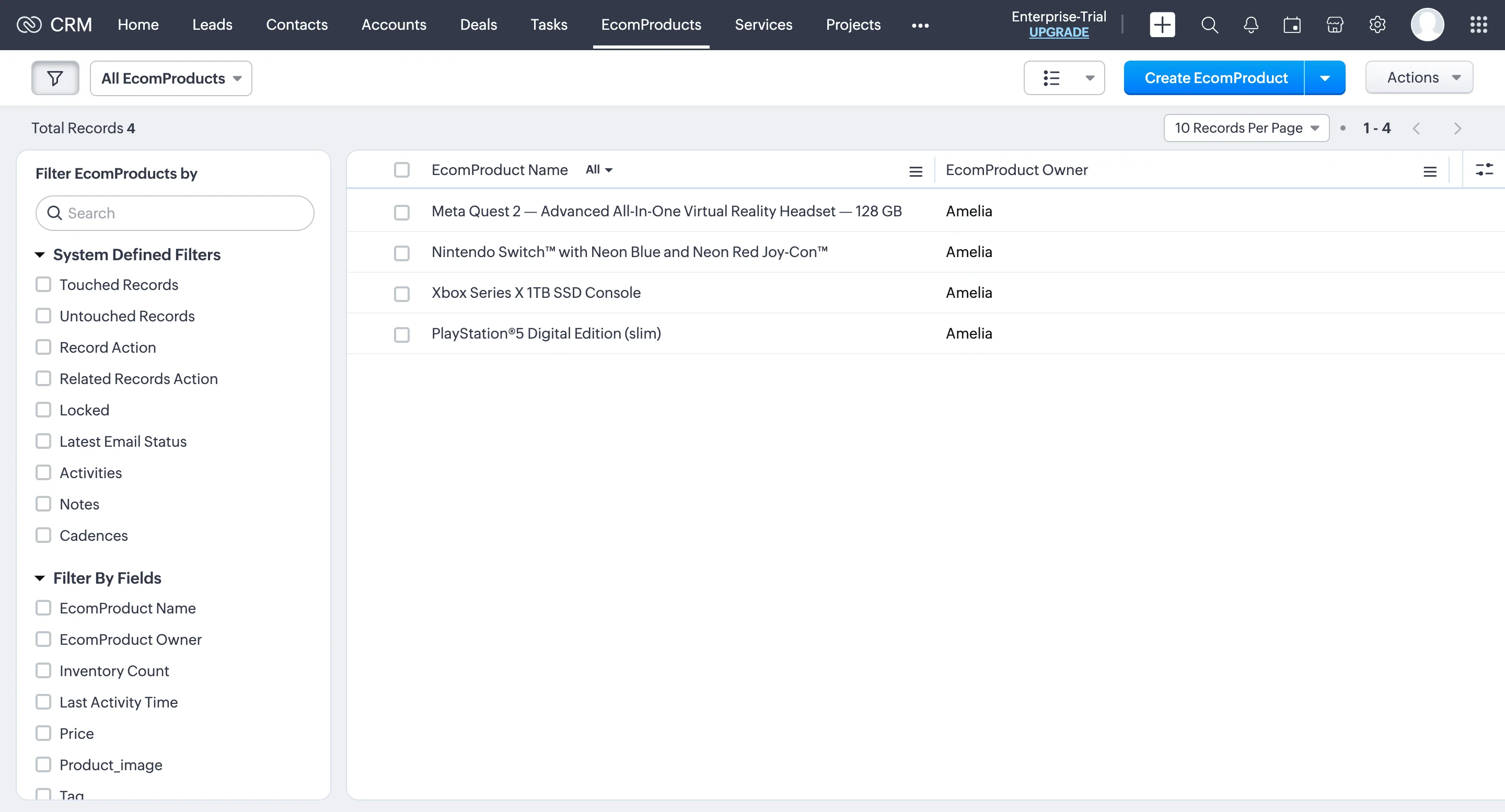Open the Projects module tab
This screenshot has height=812, width=1505.
(853, 25)
